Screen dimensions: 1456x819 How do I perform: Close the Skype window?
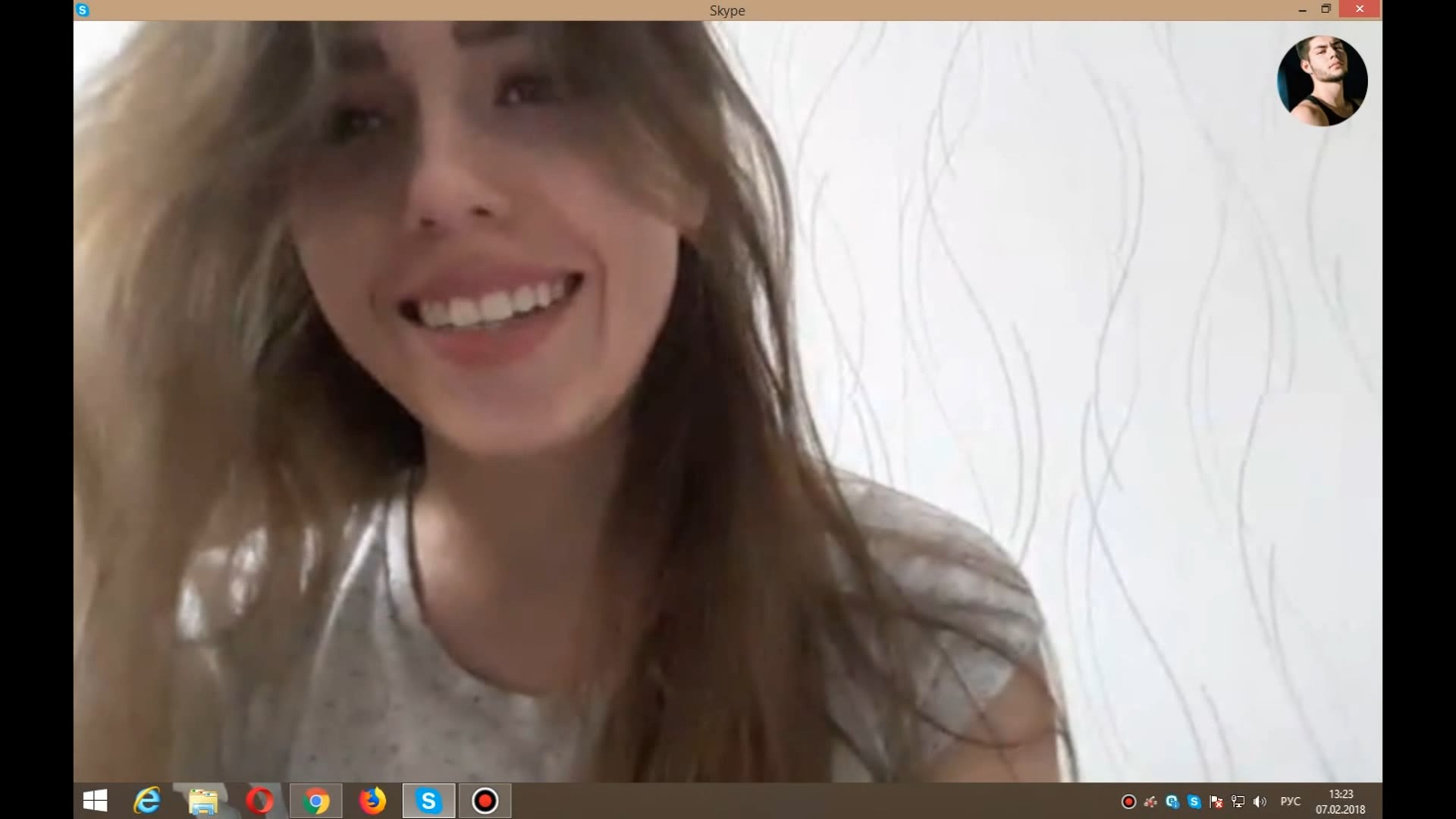pos(1360,9)
